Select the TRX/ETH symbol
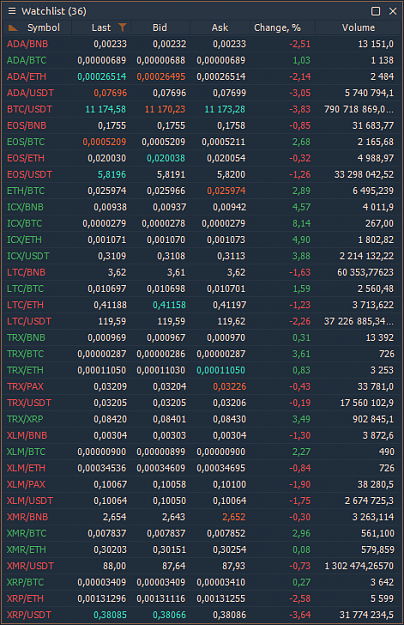Screen dimensions: 404x625 [x=25, y=370]
